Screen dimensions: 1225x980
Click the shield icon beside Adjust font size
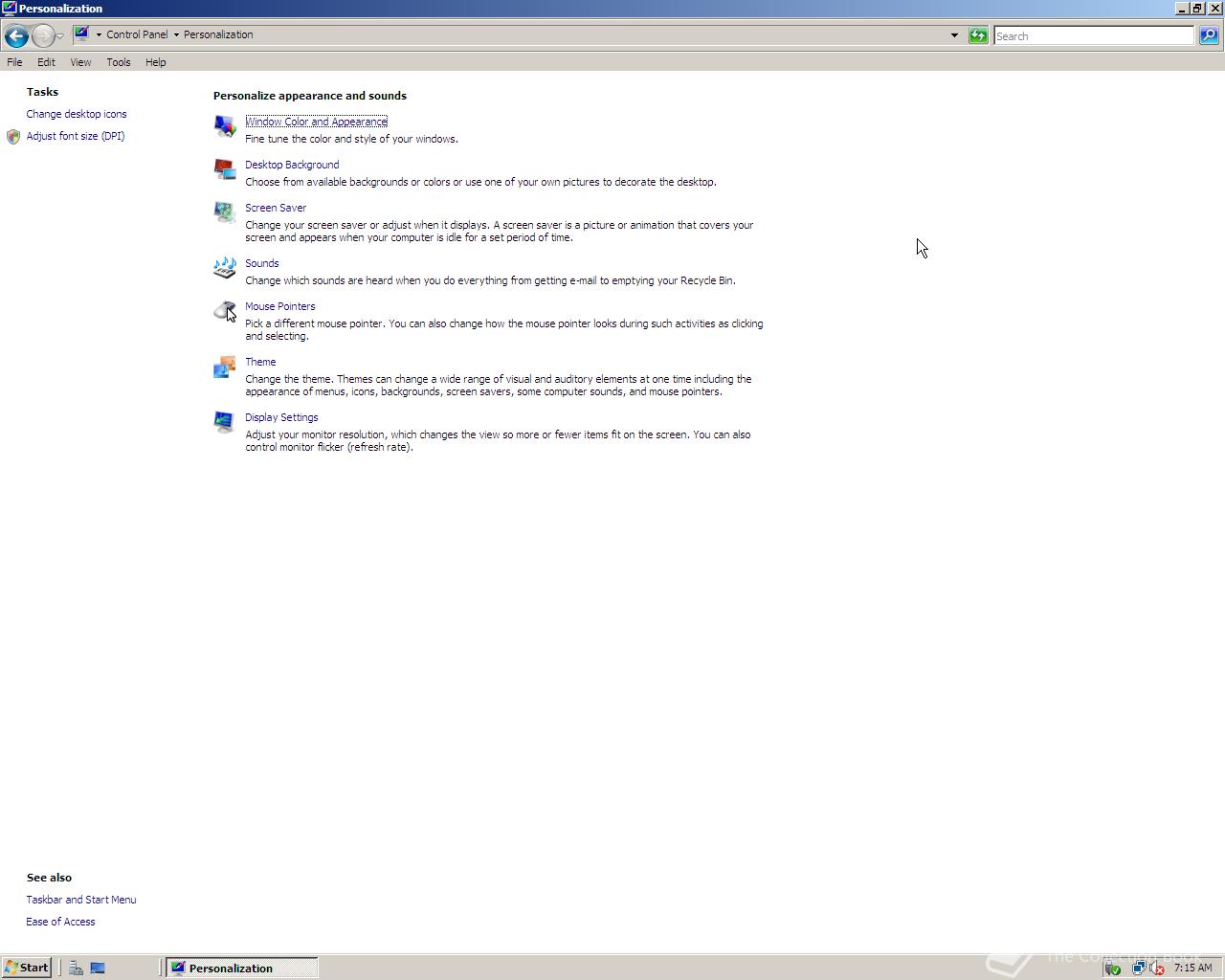coord(13,137)
